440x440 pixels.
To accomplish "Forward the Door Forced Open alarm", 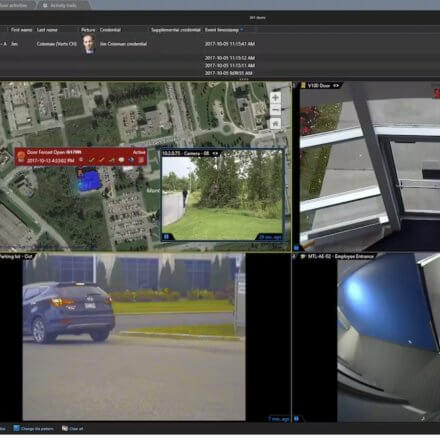I will (112, 160).
